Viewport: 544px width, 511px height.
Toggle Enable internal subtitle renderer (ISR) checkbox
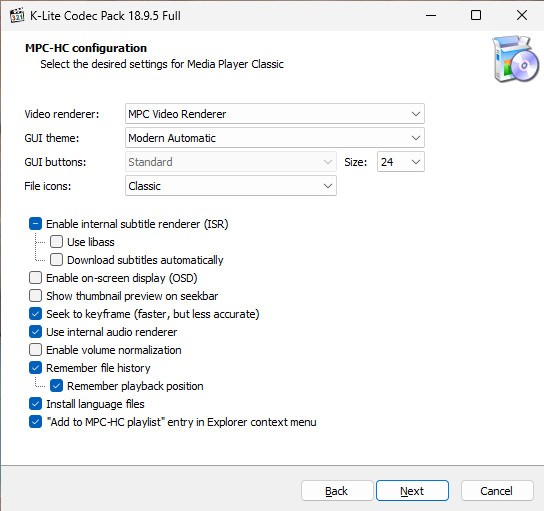35,224
